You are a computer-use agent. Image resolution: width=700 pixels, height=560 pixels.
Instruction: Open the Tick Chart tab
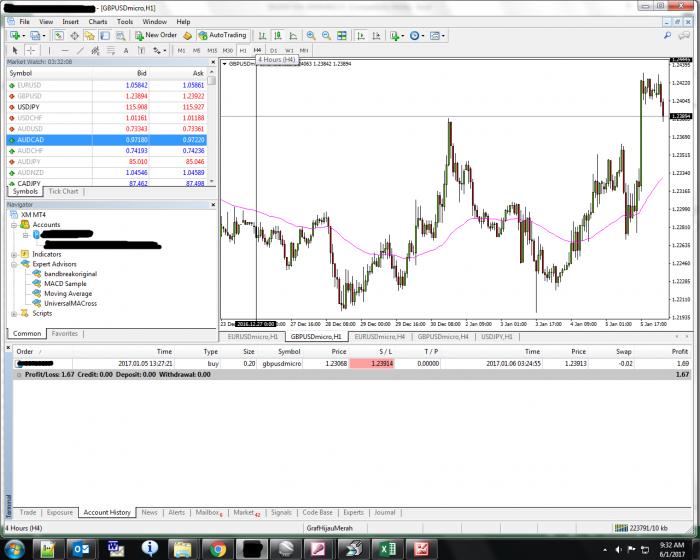point(63,191)
